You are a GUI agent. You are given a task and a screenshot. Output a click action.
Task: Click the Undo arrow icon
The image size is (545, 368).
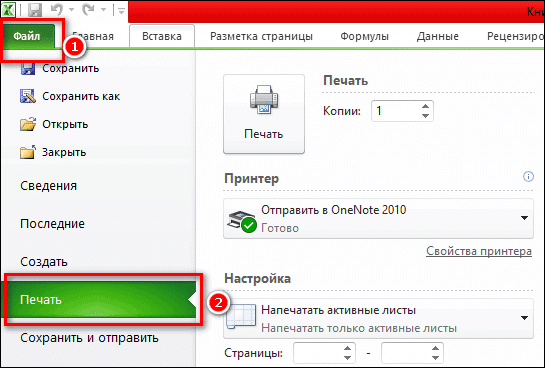coord(56,9)
